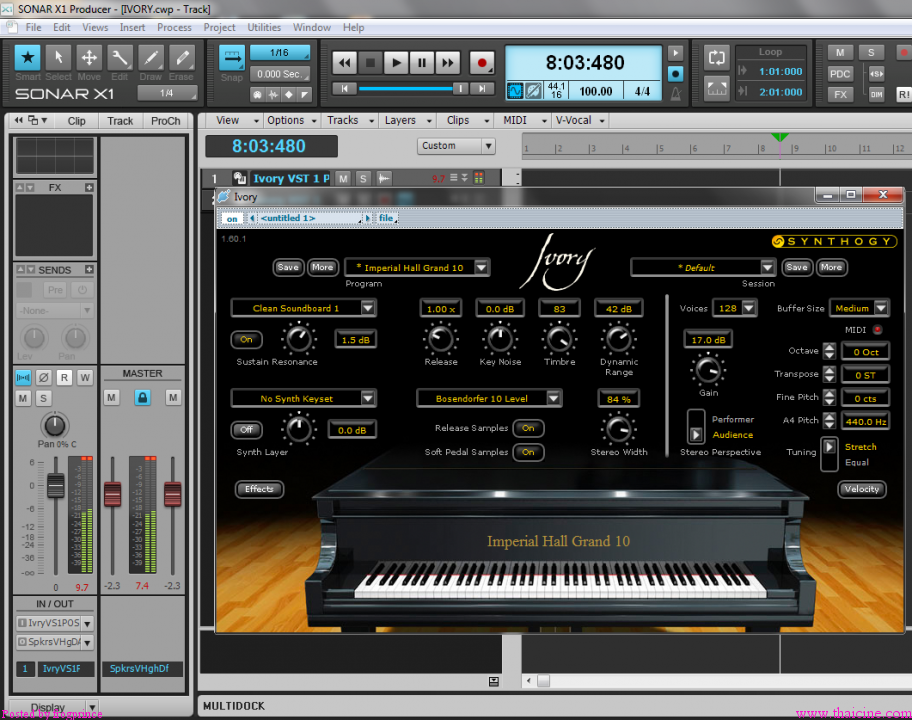Image resolution: width=912 pixels, height=720 pixels.
Task: Open Ivory Effects panel
Action: pyautogui.click(x=259, y=489)
